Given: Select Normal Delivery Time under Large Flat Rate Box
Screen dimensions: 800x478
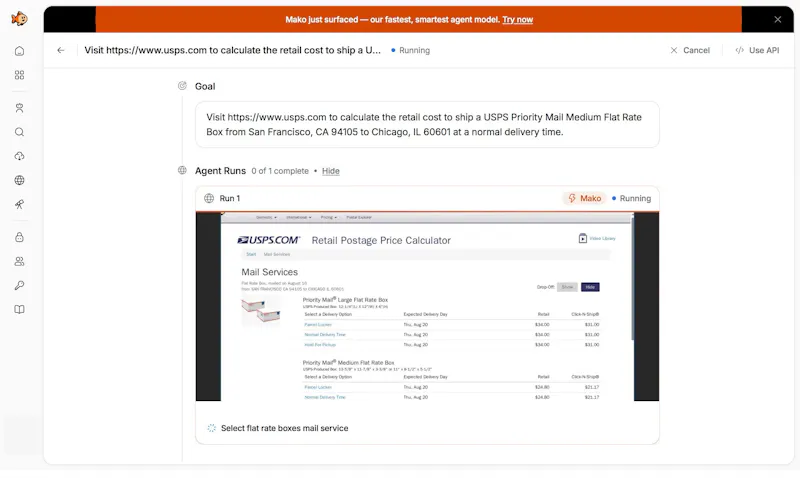Looking at the screenshot, I should tap(325, 335).
